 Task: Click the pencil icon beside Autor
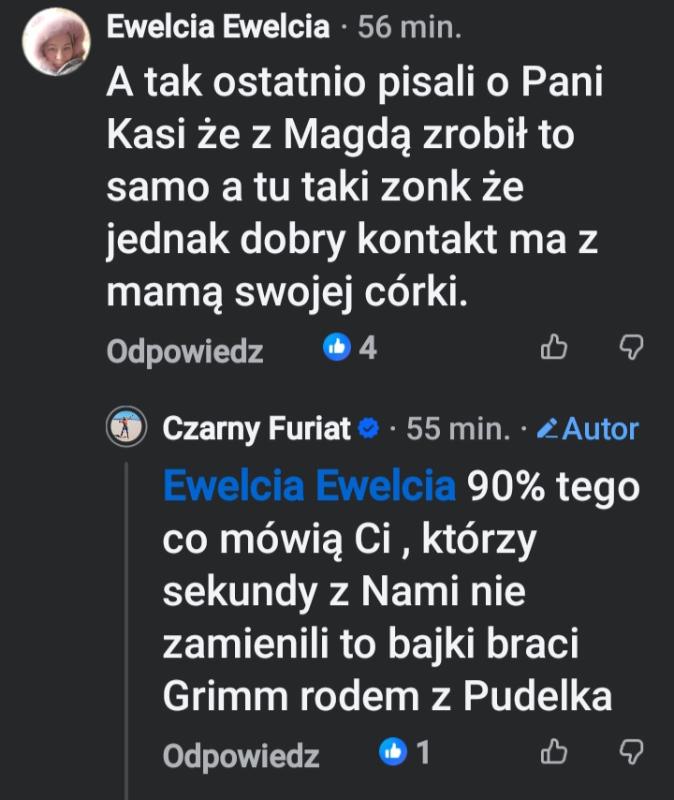pyautogui.click(x=547, y=429)
